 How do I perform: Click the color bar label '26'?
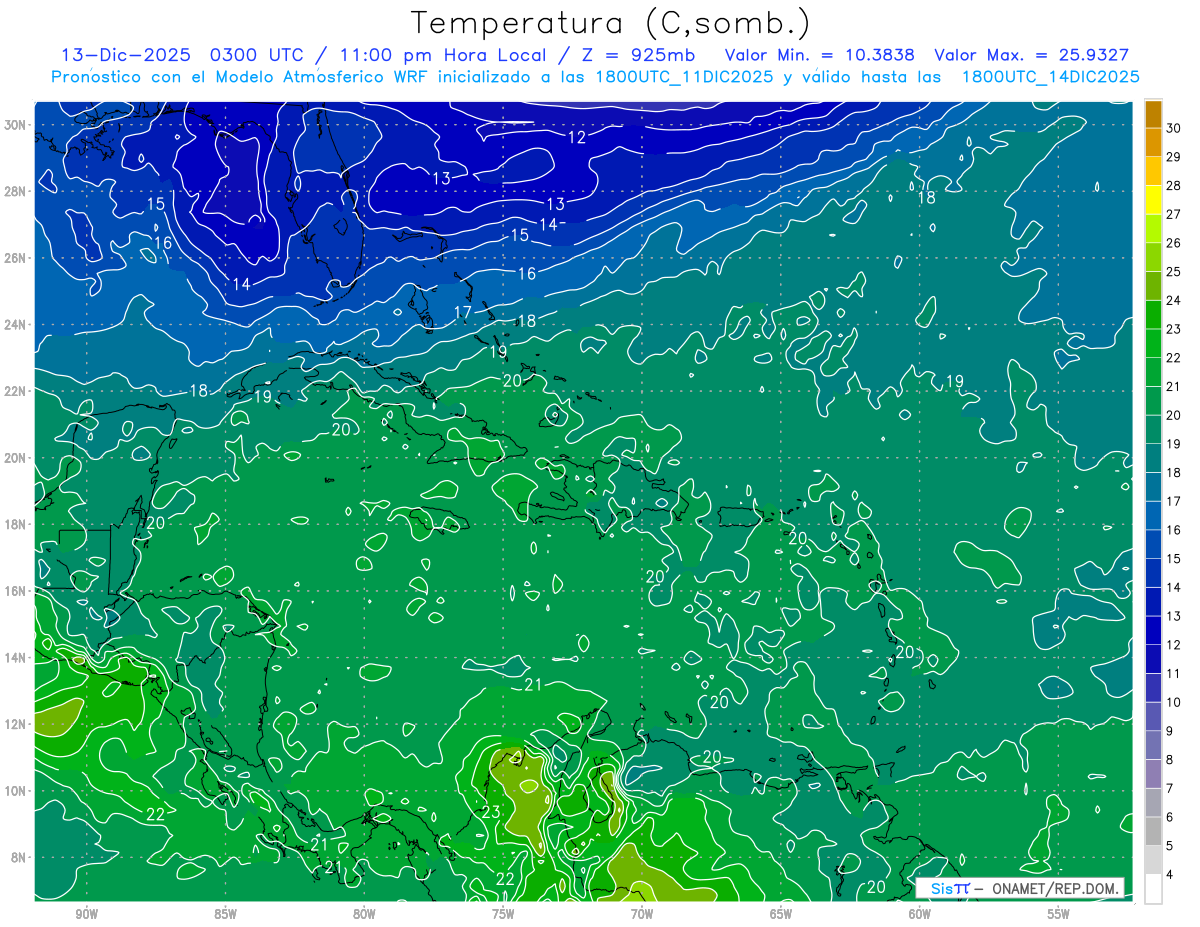pos(1173,243)
